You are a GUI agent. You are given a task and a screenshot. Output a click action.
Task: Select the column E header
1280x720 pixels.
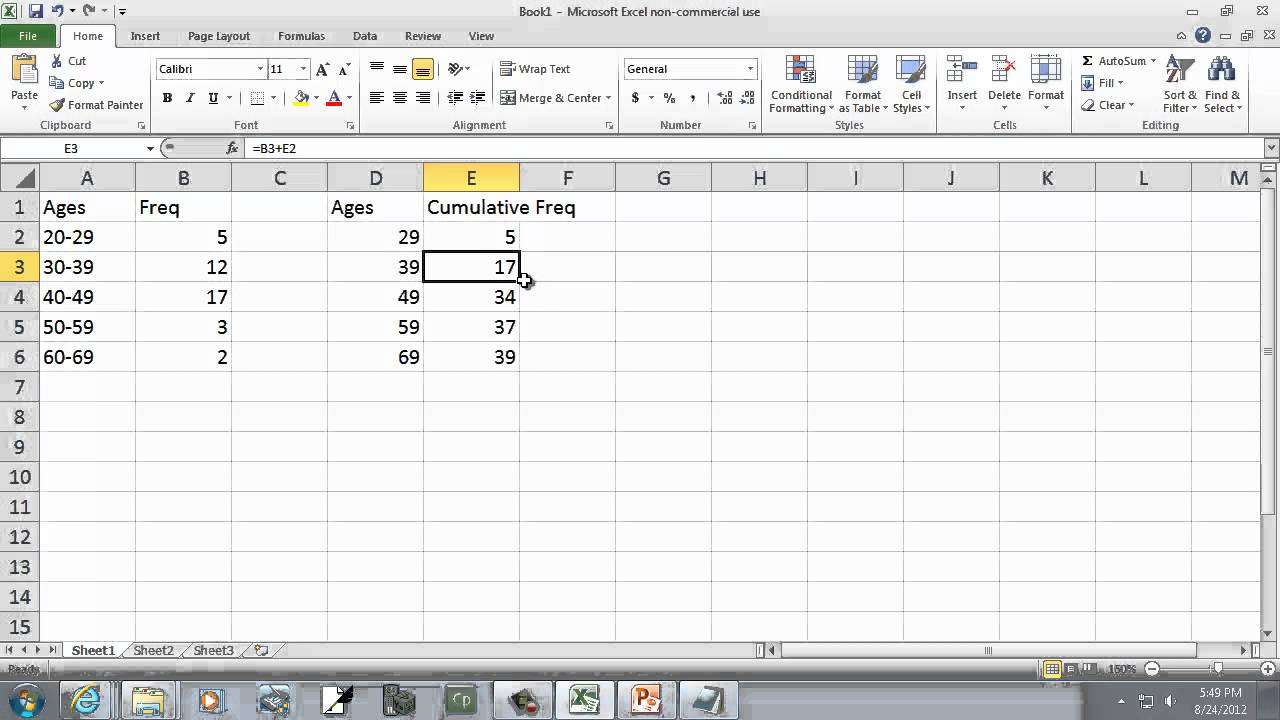(x=471, y=178)
